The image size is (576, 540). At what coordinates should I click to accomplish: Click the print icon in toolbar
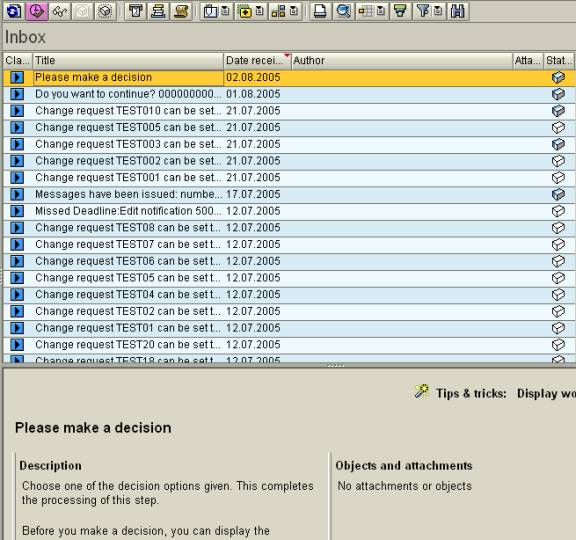pyautogui.click(x=320, y=11)
